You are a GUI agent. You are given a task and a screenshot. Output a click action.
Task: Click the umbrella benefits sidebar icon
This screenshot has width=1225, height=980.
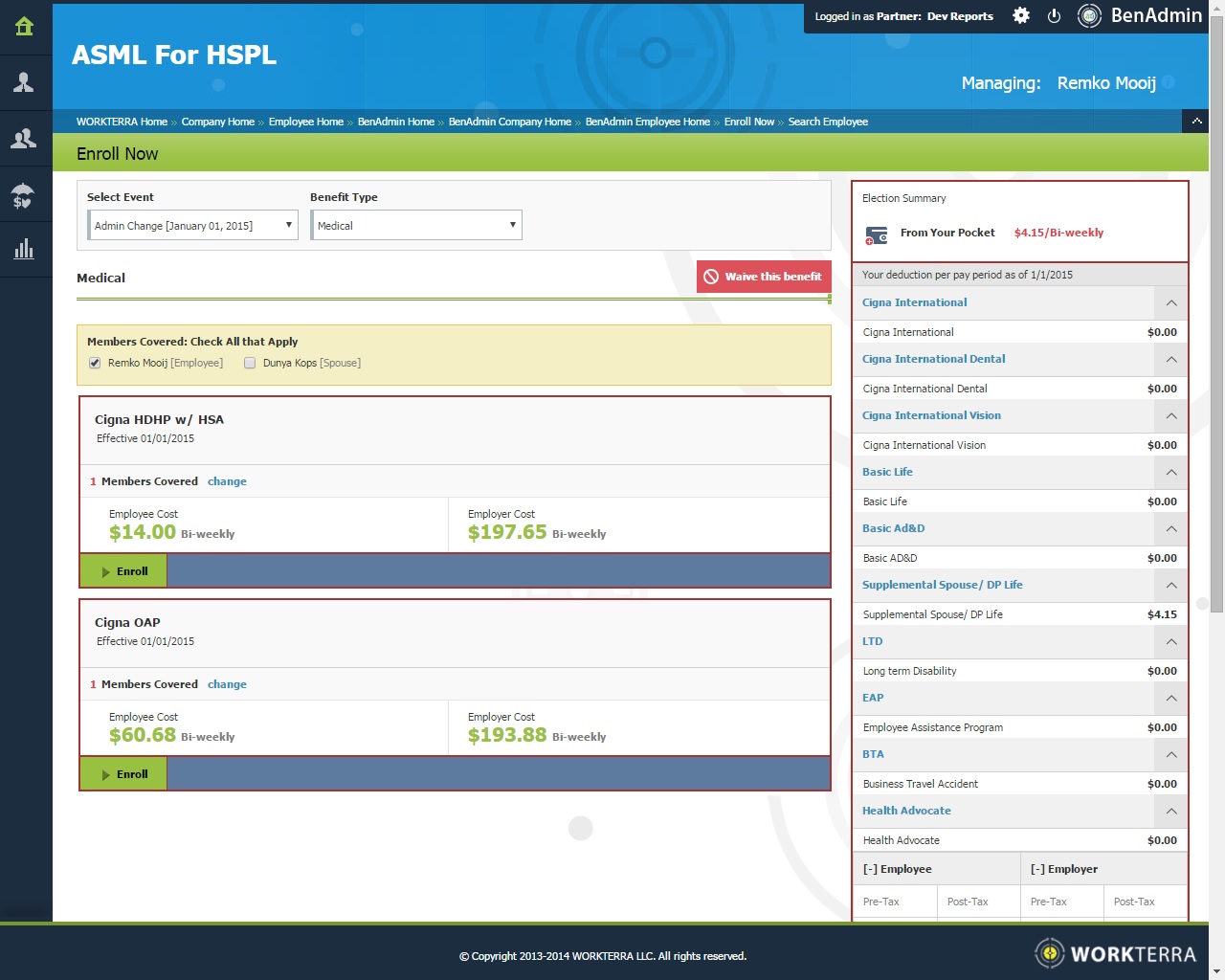click(25, 195)
